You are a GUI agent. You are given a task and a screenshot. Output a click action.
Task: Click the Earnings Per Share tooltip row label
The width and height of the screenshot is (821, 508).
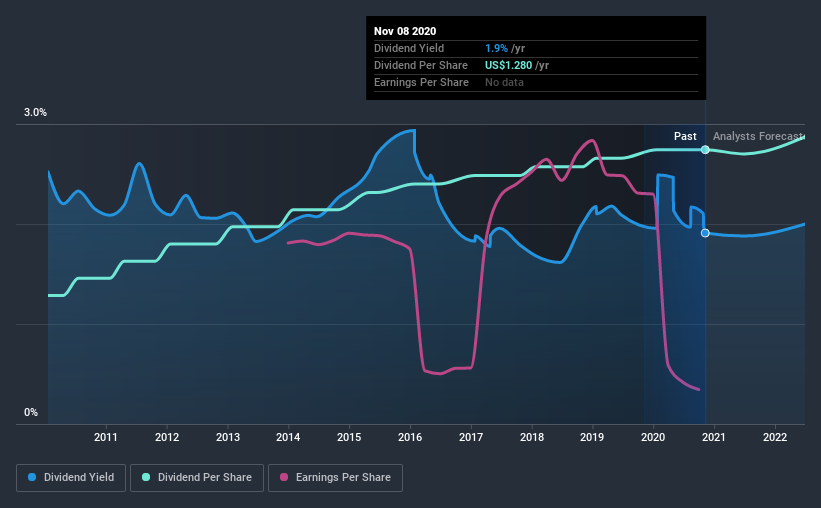(421, 82)
